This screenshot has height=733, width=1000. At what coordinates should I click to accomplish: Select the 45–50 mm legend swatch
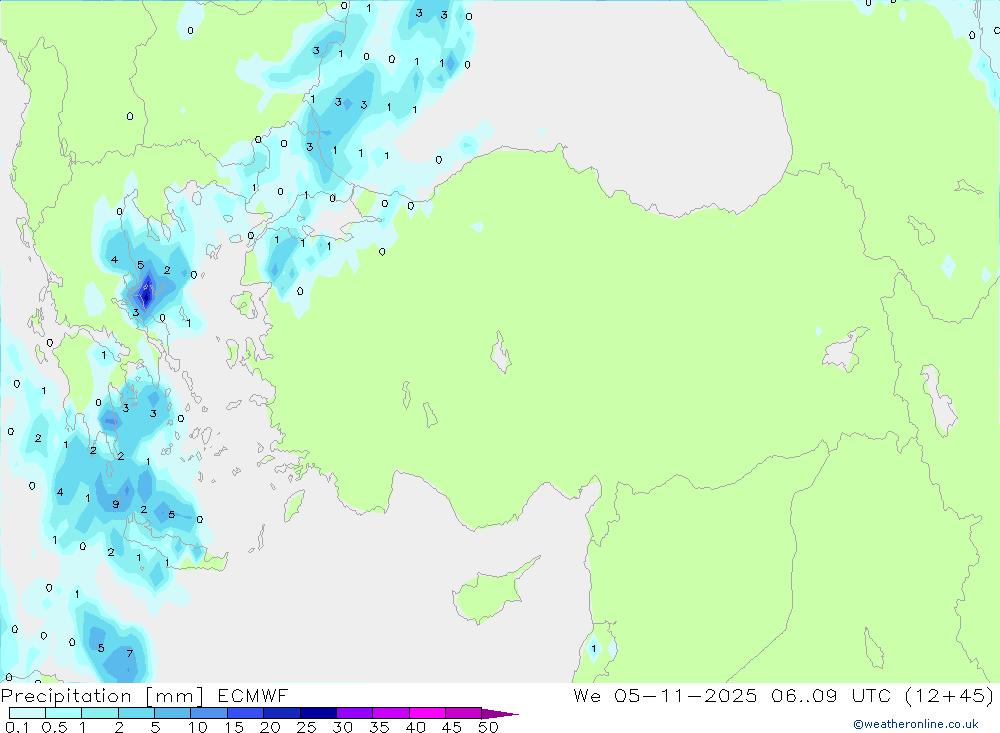[464, 713]
